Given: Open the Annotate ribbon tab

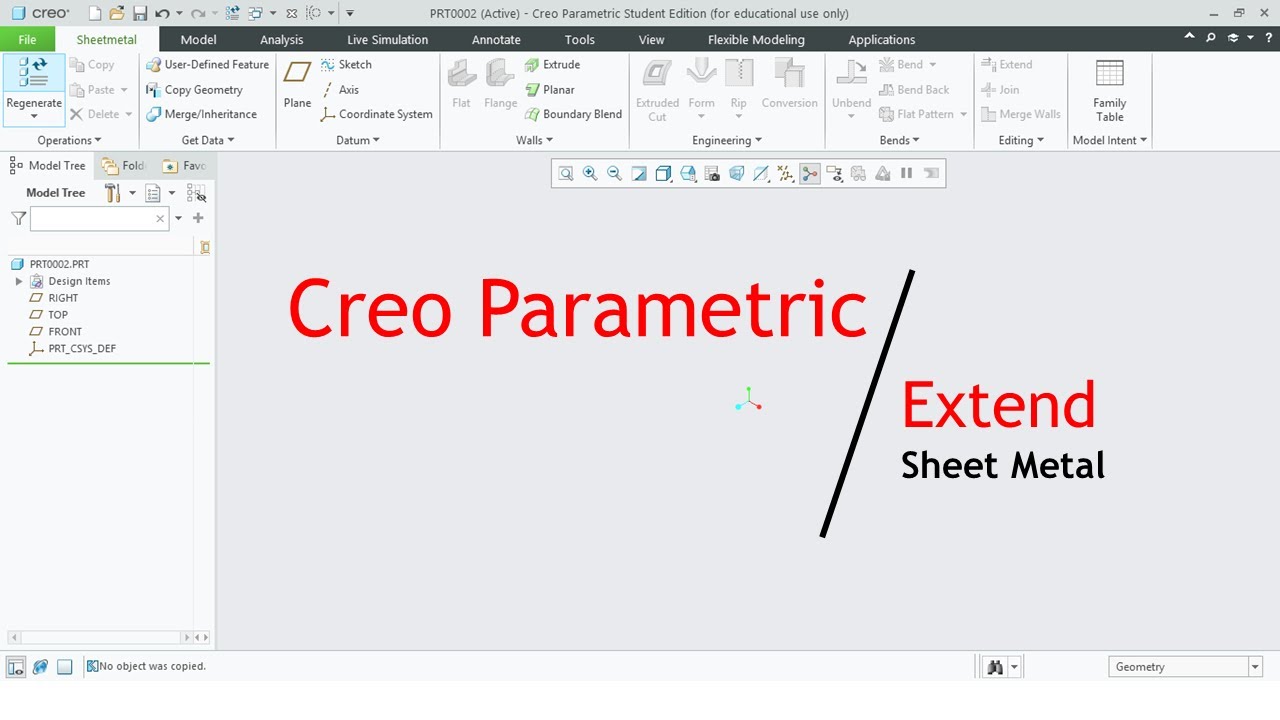Looking at the screenshot, I should click(x=496, y=40).
